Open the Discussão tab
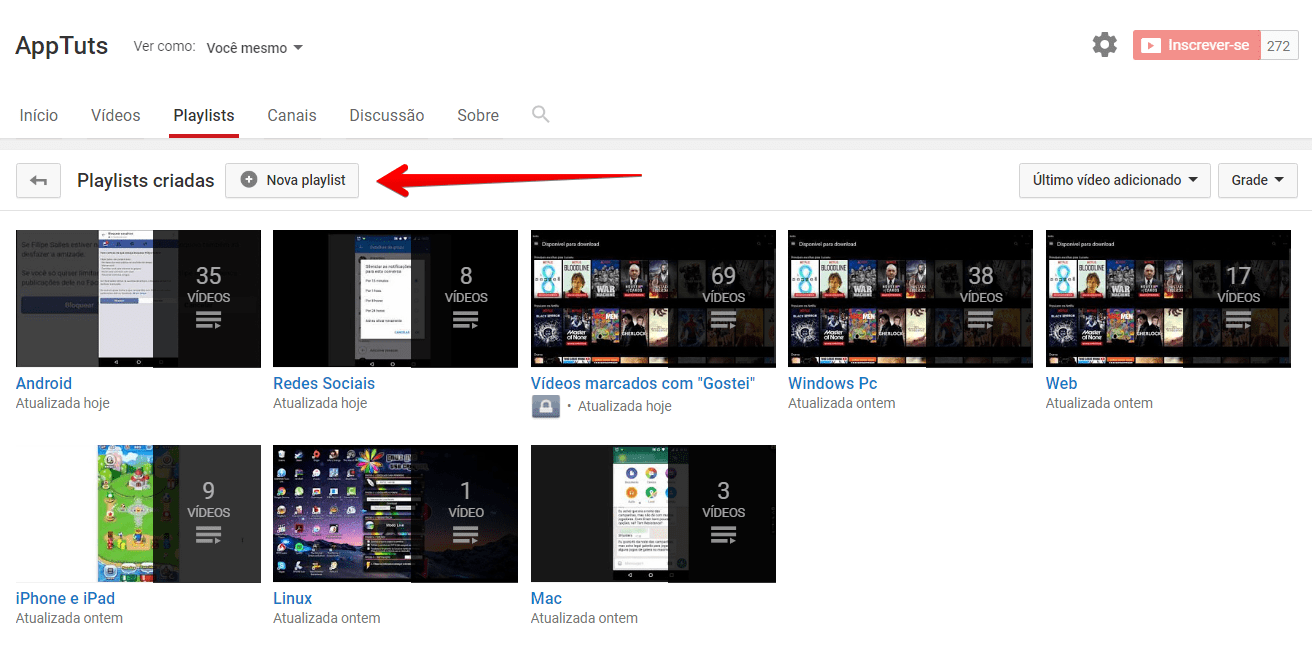 coord(387,115)
